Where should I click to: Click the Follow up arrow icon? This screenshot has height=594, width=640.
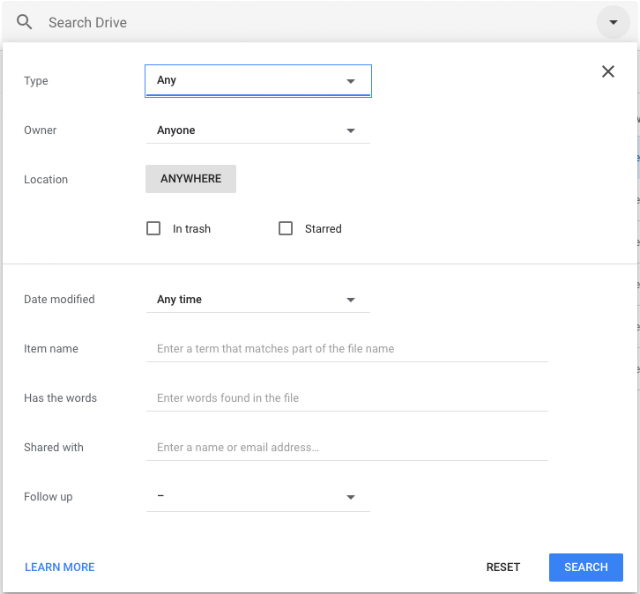[351, 497]
